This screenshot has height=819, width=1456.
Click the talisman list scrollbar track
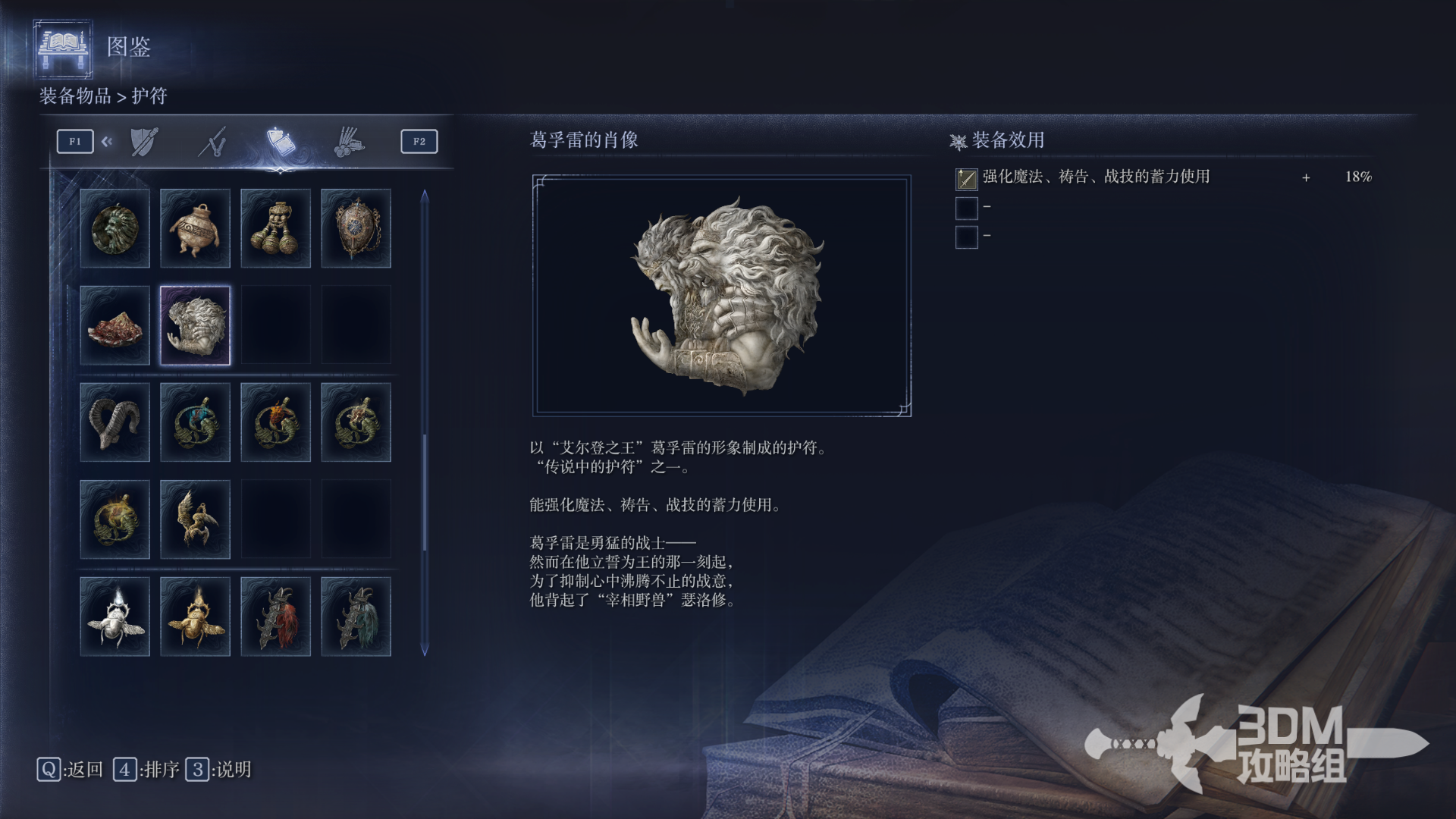click(425, 422)
